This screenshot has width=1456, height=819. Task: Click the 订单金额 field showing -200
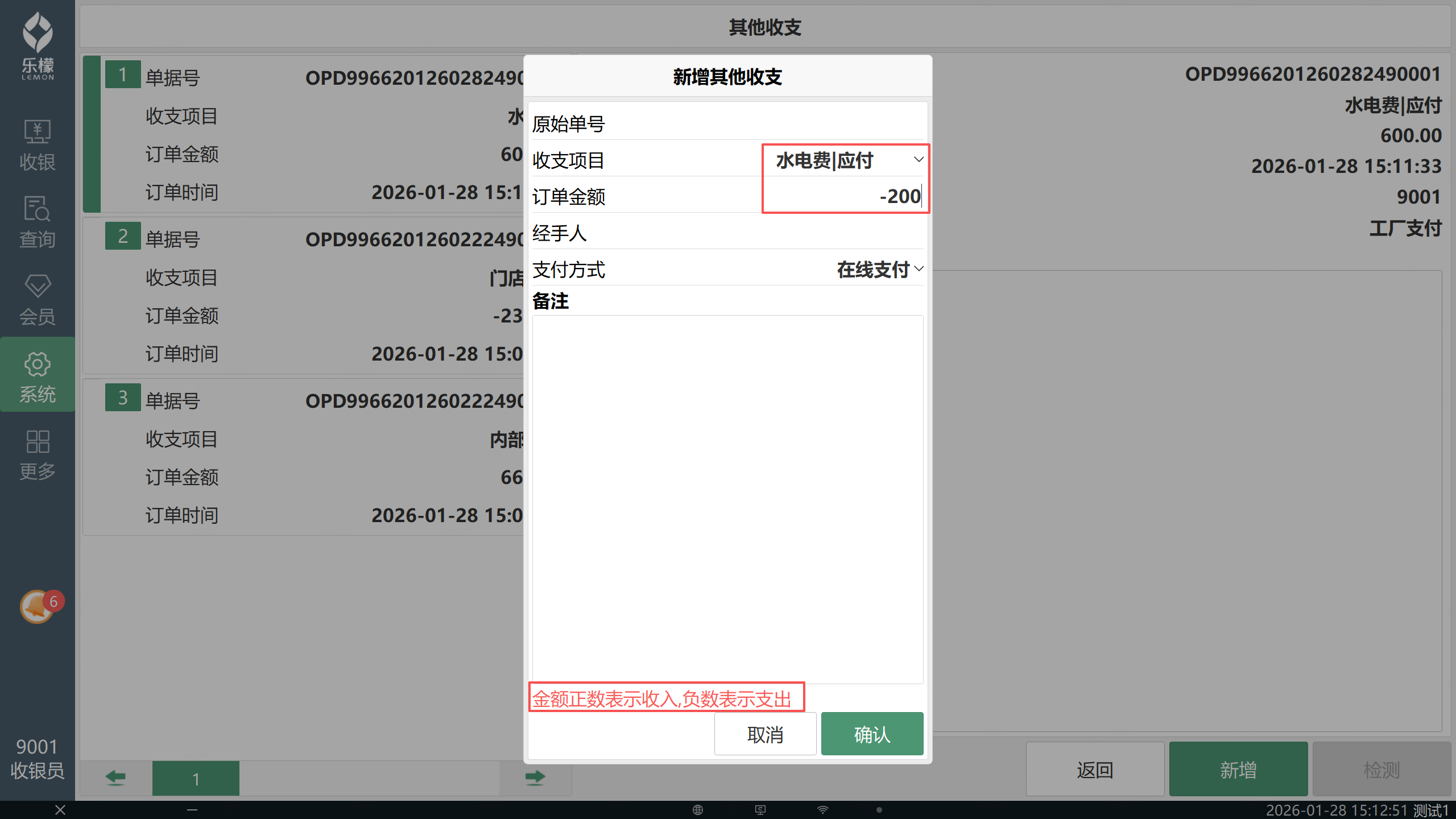pyautogui.click(x=845, y=197)
